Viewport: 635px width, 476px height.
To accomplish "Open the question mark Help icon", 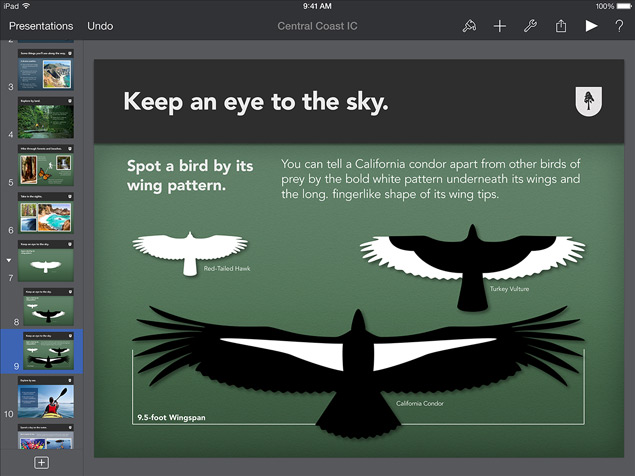I will [x=619, y=26].
